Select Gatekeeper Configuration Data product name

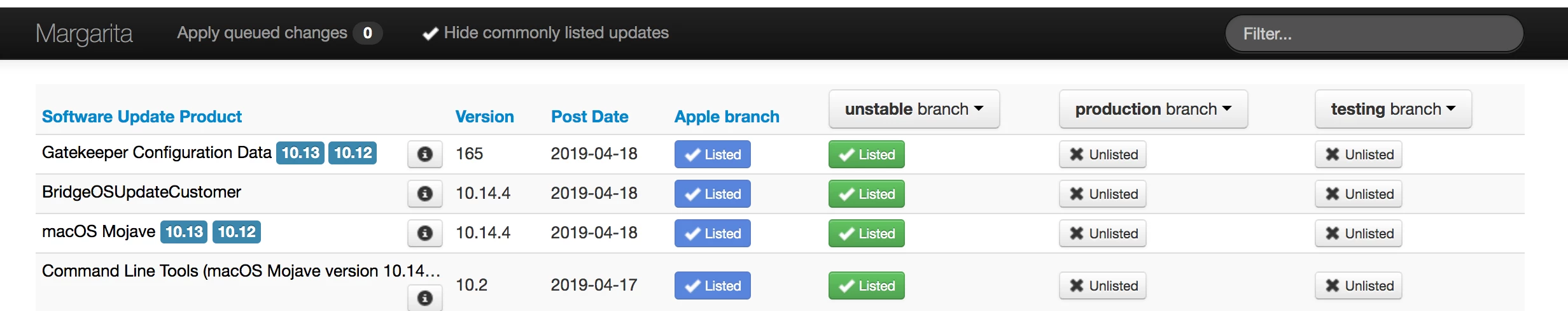tap(157, 153)
